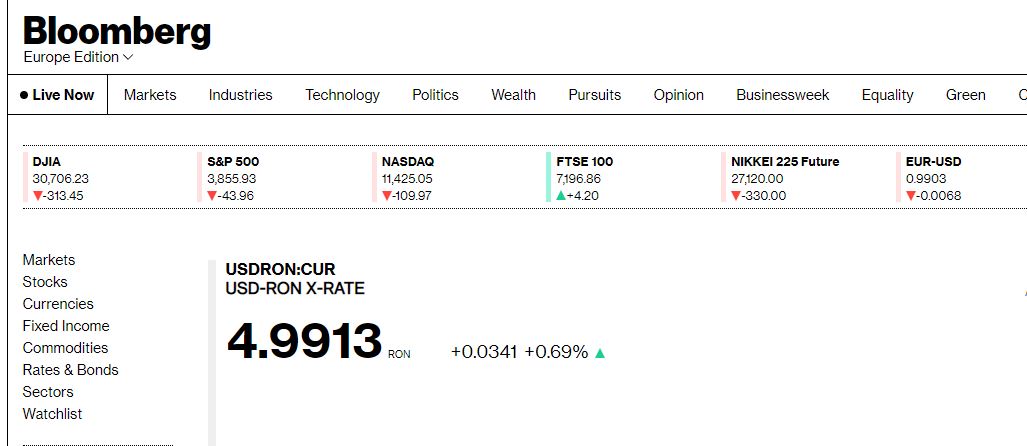This screenshot has width=1027, height=446.
Task: Open the Businessweek section
Action: coord(782,95)
